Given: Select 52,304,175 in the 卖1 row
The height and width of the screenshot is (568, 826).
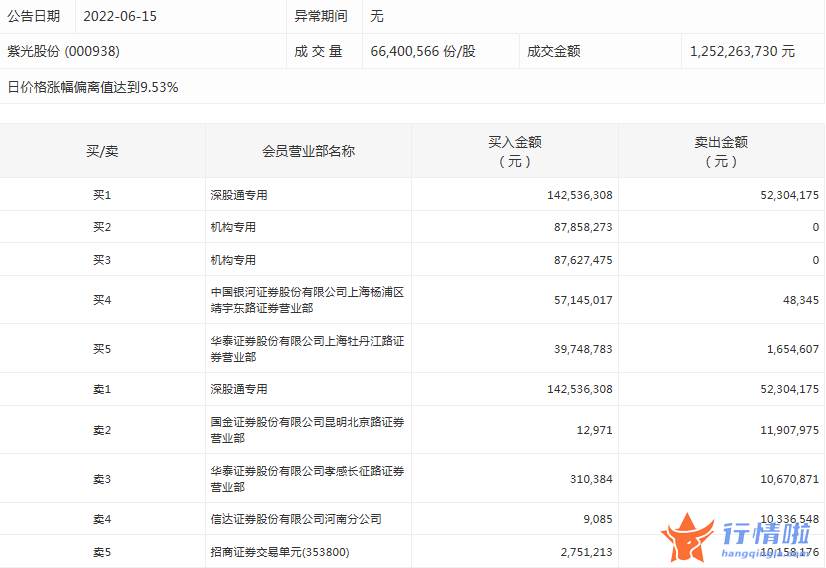Looking at the screenshot, I should pos(790,389).
